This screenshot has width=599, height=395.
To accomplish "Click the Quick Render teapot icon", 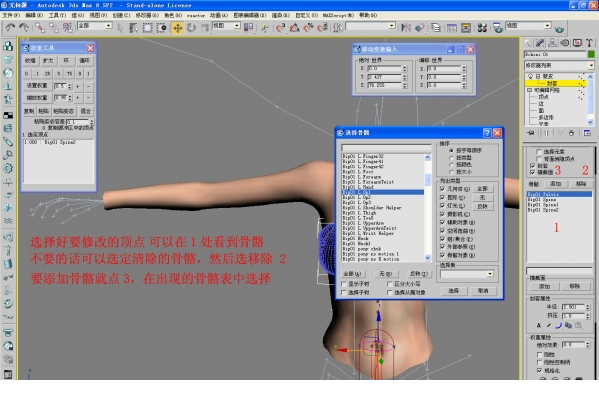I will [559, 29].
